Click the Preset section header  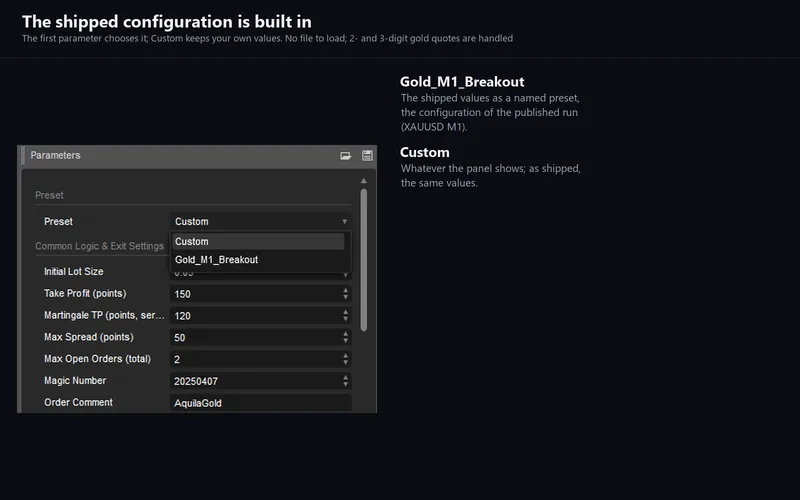click(x=49, y=195)
